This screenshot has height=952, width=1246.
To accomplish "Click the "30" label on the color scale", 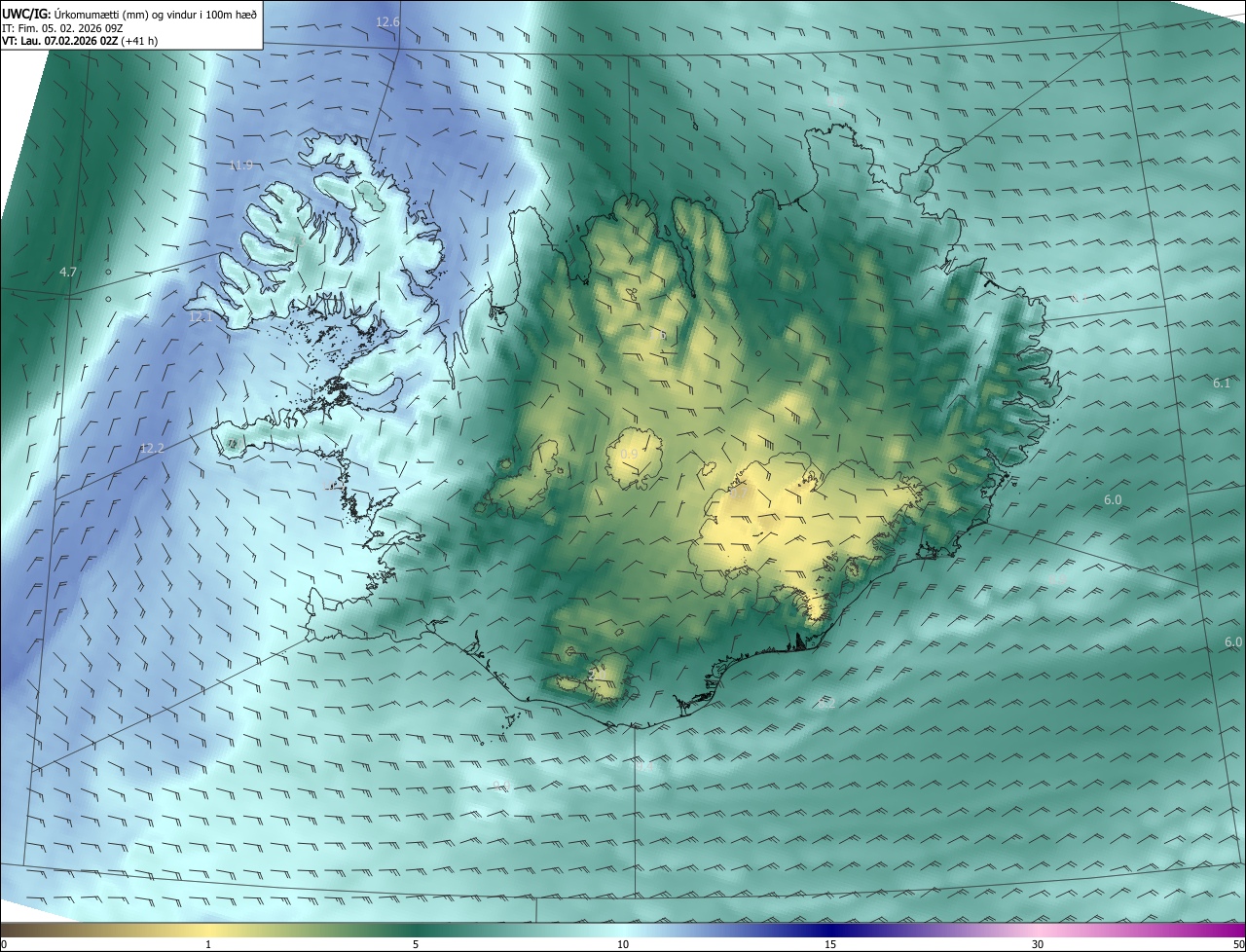I will click(x=1038, y=945).
